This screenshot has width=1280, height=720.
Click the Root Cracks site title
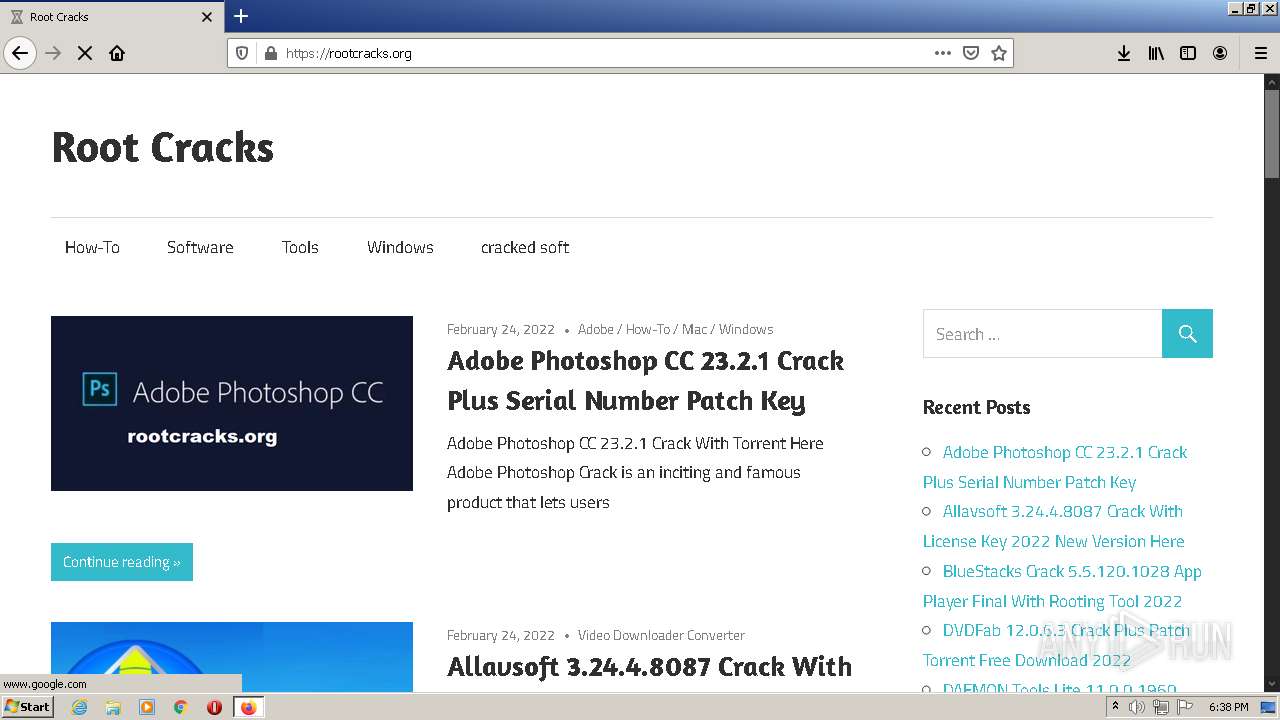coord(162,147)
